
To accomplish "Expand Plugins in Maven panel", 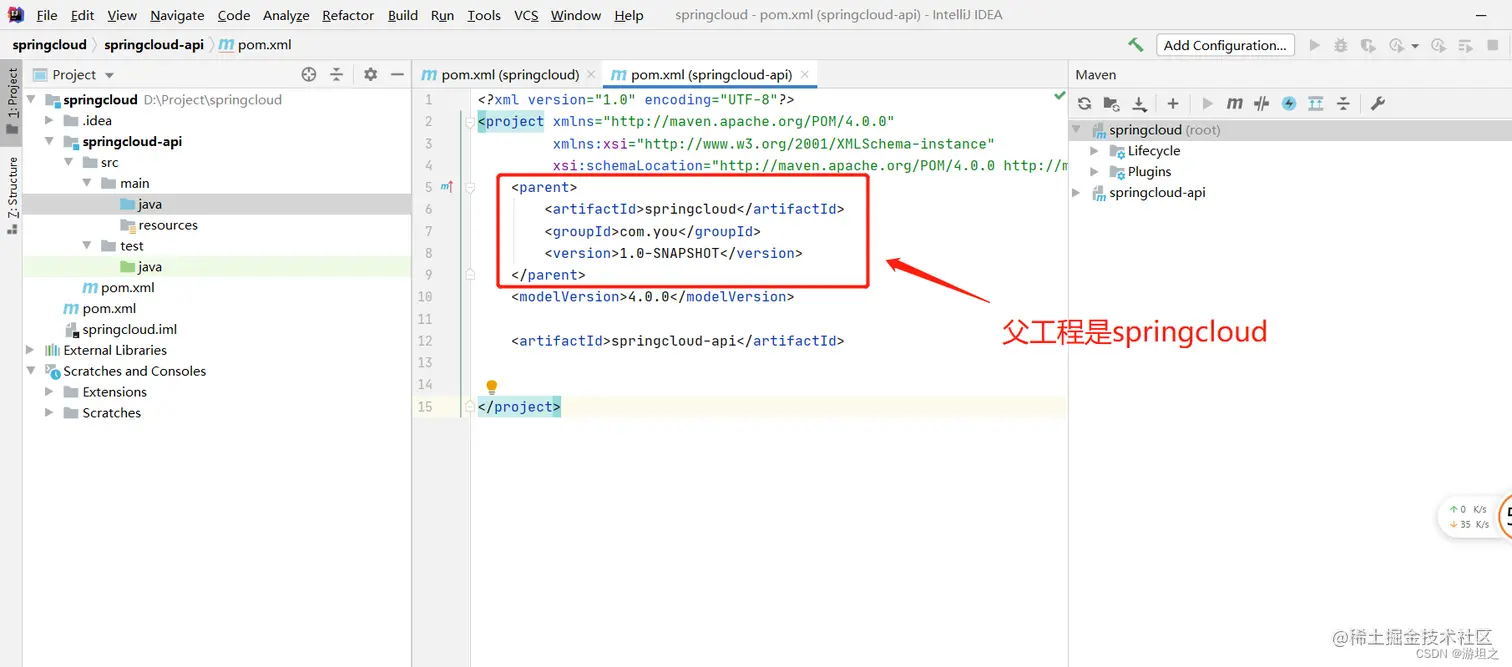I will tap(1094, 172).
